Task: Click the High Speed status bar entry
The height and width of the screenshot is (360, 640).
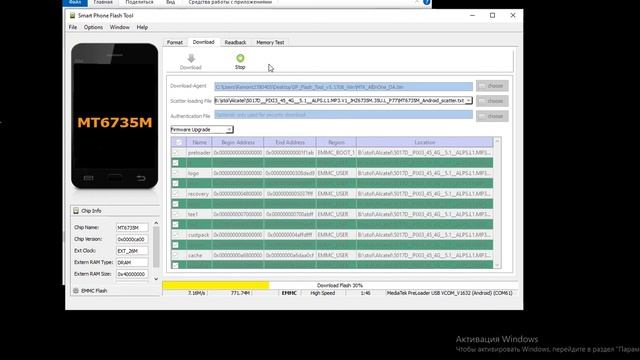Action: click(x=322, y=293)
